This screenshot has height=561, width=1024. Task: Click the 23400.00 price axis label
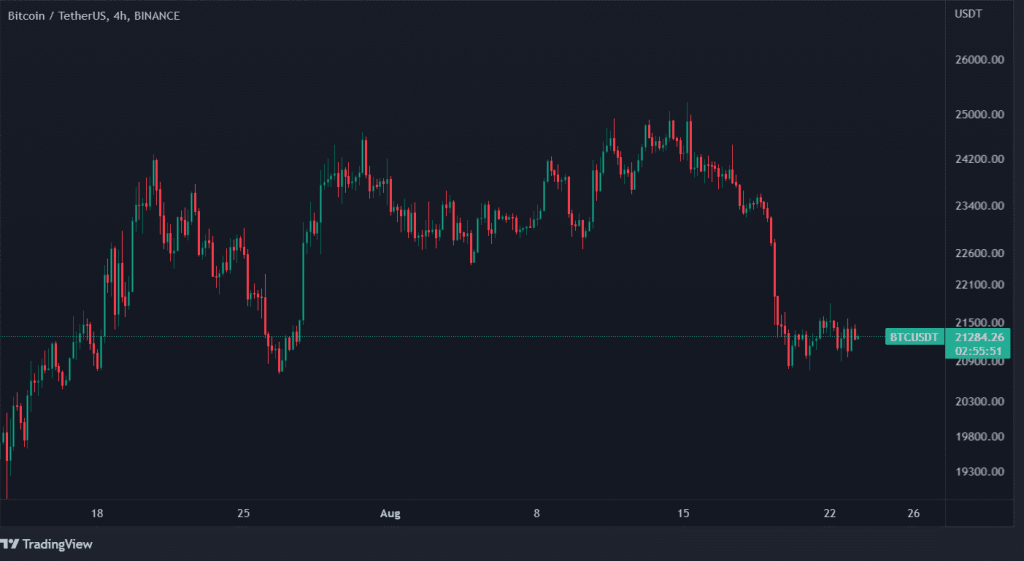[979, 206]
